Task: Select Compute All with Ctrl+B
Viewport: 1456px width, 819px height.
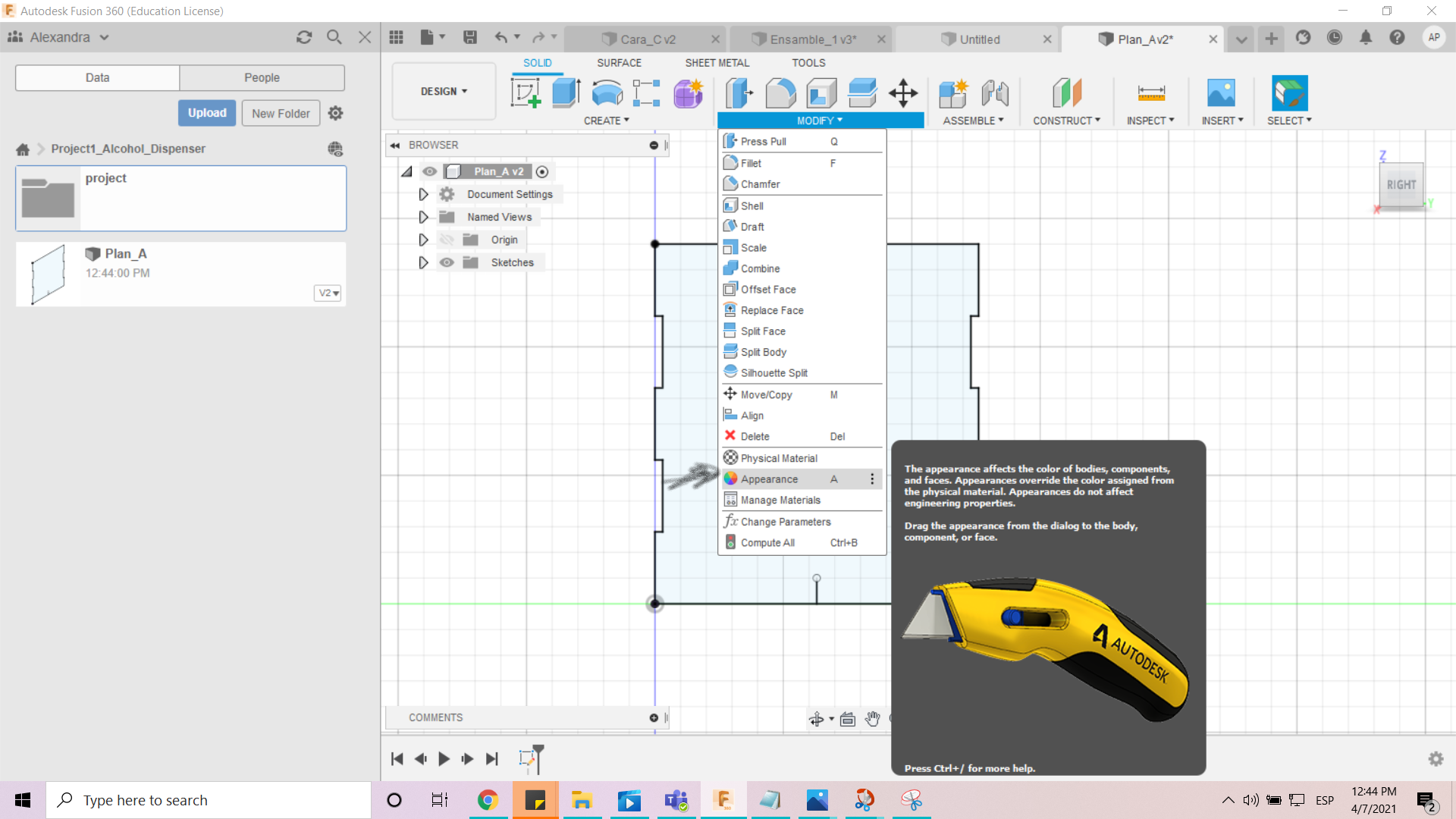Action: point(767,542)
